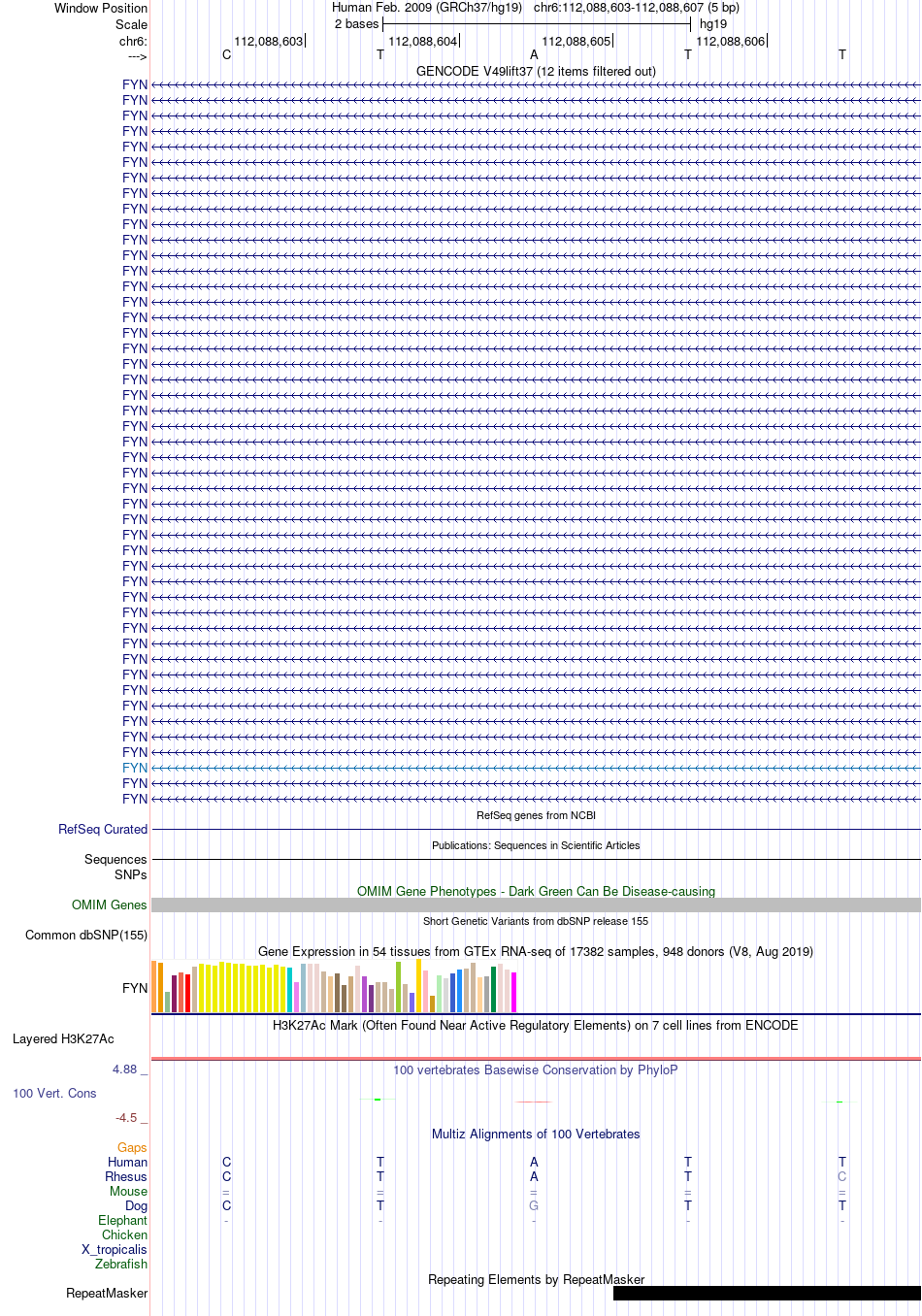
Task: Click the chr6: ruler label
Action: 133,42
